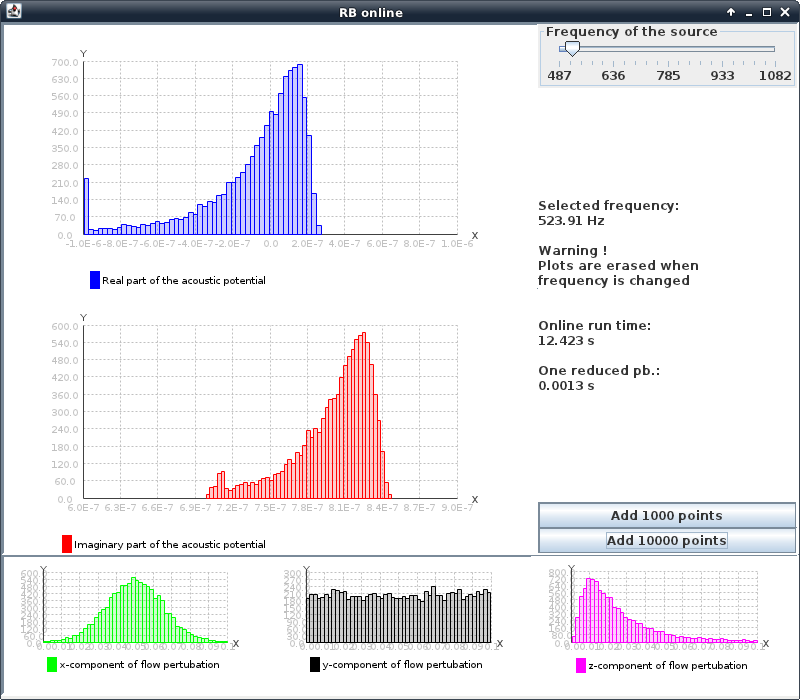This screenshot has width=800, height=700.
Task: Click the blue real part histogram plot
Action: tap(270, 150)
